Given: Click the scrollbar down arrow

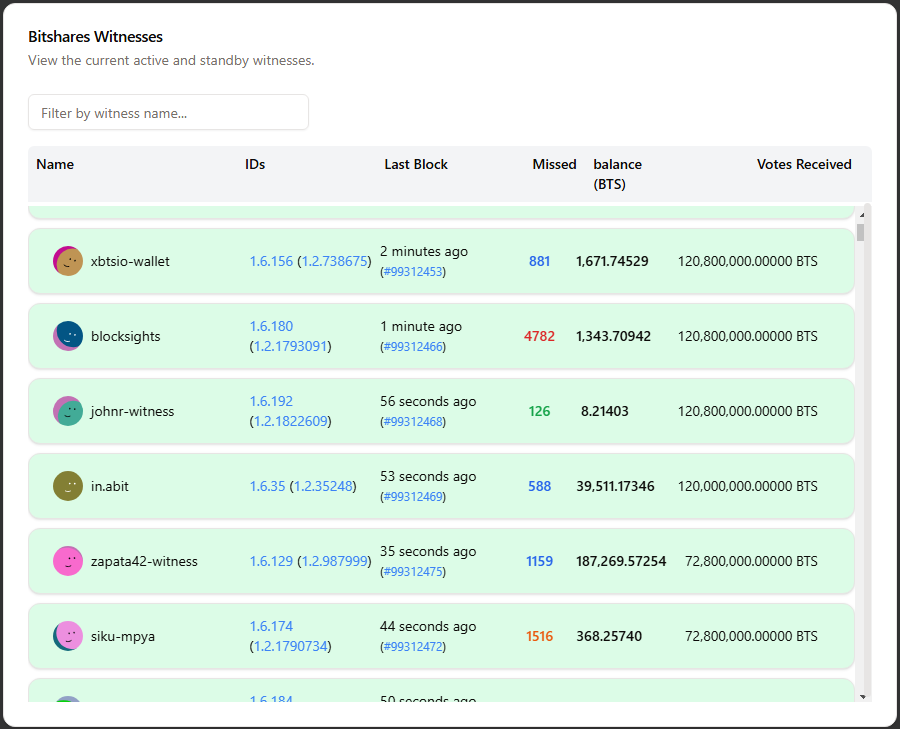Looking at the screenshot, I should point(862,697).
